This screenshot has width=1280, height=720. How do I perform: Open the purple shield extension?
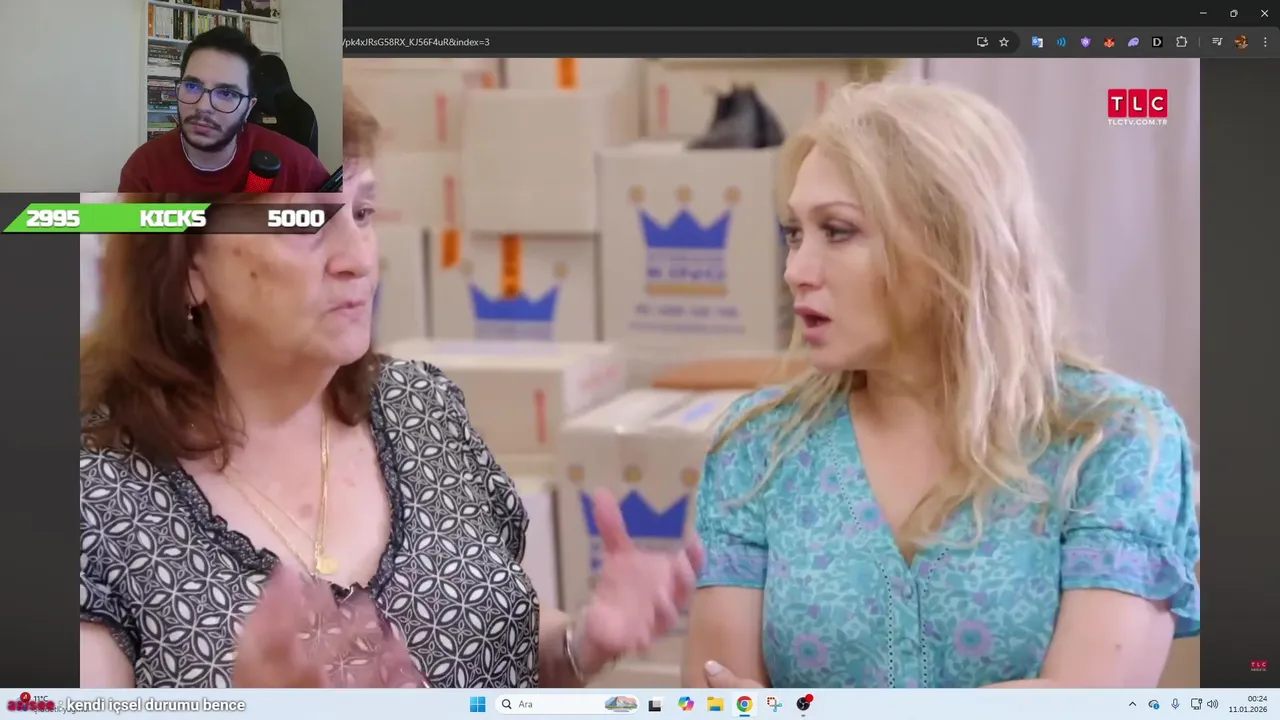tap(1085, 42)
